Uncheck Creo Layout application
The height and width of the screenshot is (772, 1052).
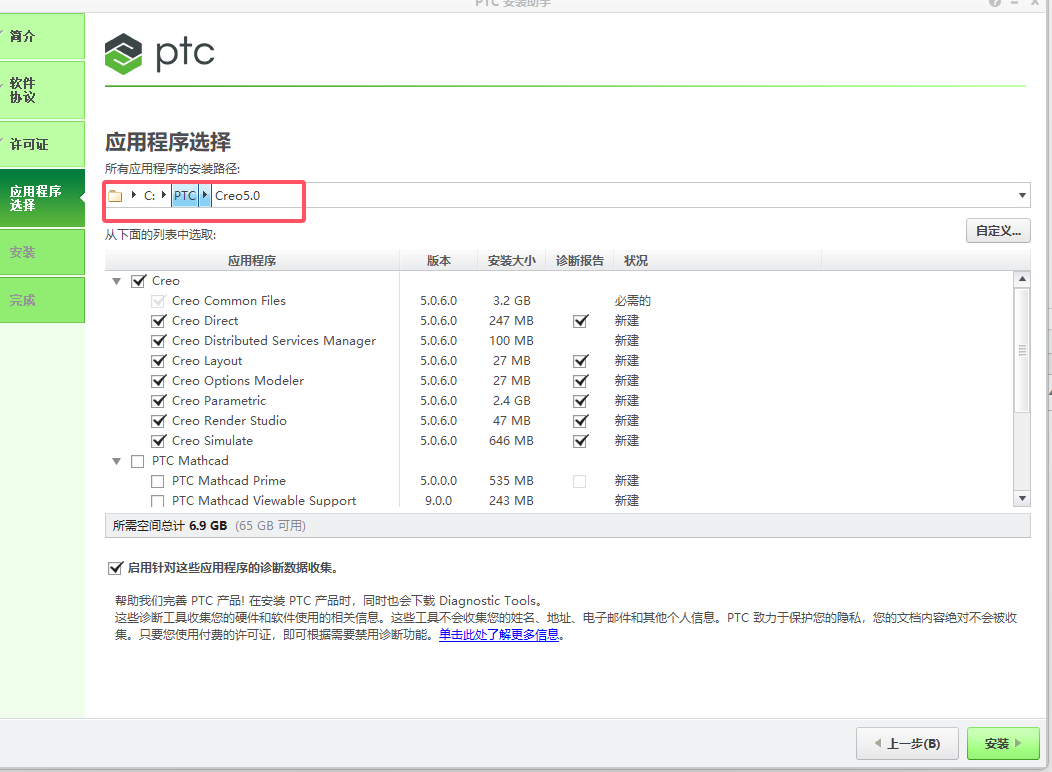coord(158,362)
